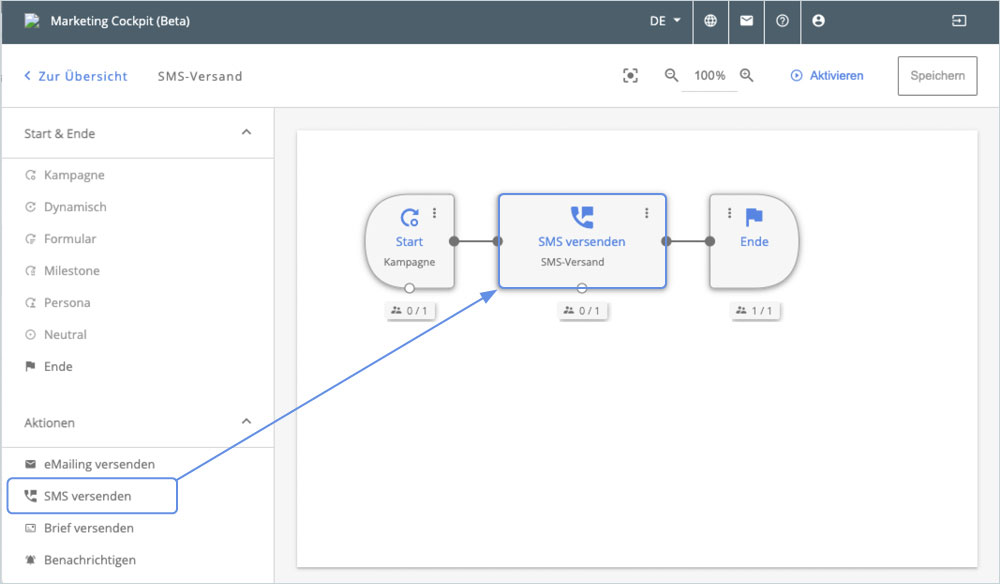Viewport: 1000px width, 584px height.
Task: Select Milestone start element
Action: pyautogui.click(x=62, y=271)
